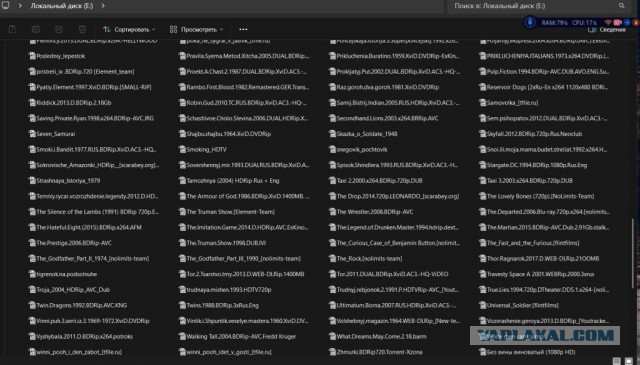Select file icon of The.Prestige.2006.BDRip-AVC
Image resolution: width=640 pixels, height=365 pixels.
tap(32, 243)
